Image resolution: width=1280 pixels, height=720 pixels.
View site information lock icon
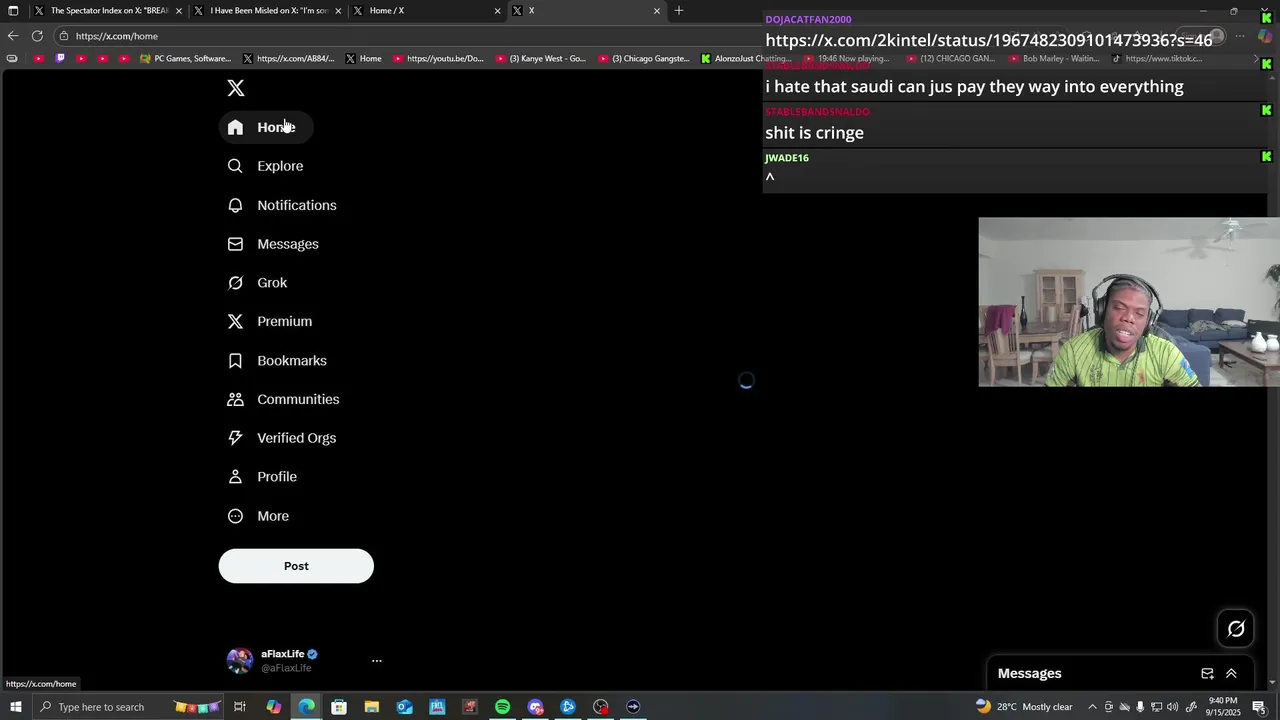click(64, 36)
